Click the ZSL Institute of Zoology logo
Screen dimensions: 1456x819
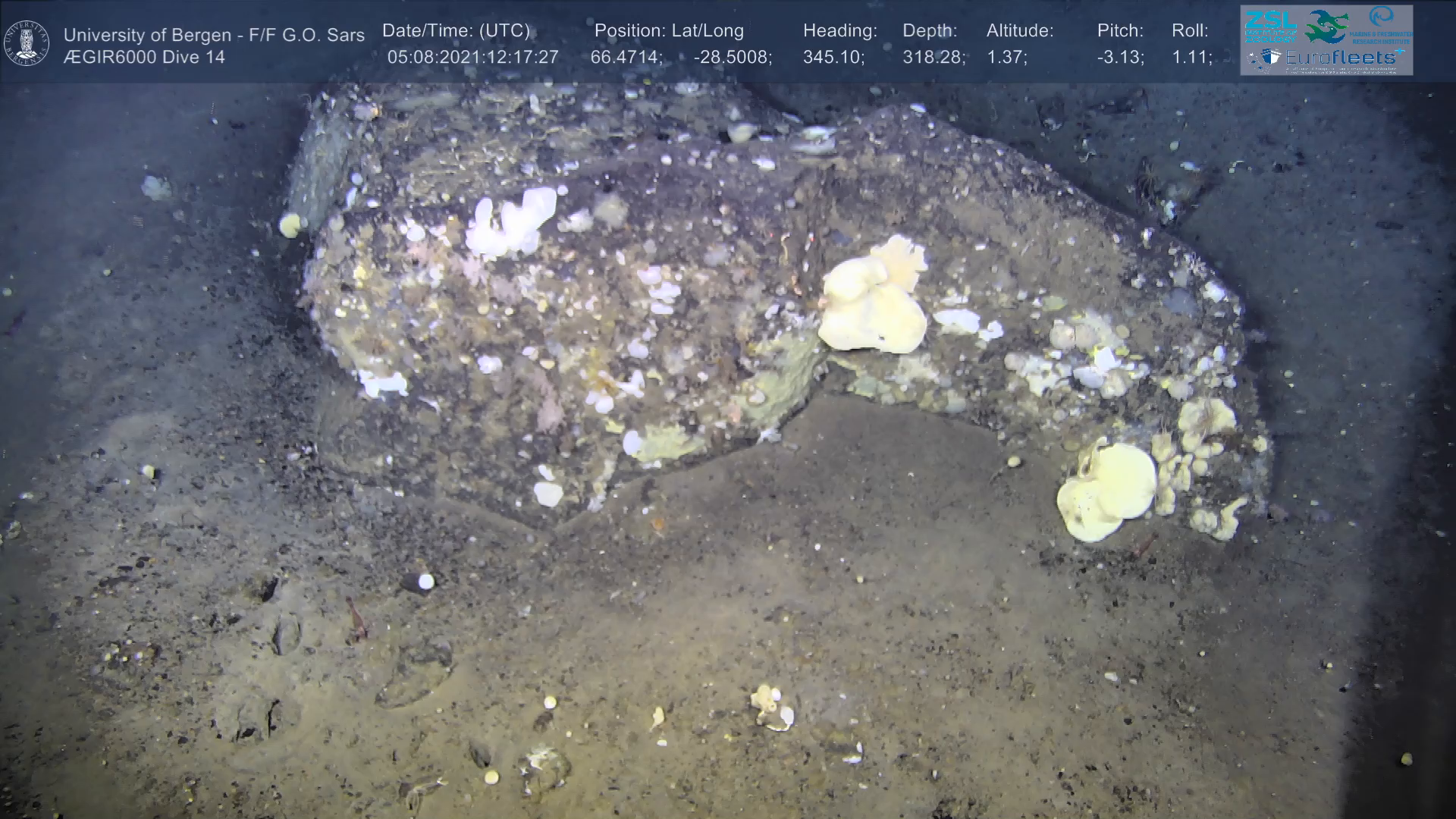(x=1270, y=27)
